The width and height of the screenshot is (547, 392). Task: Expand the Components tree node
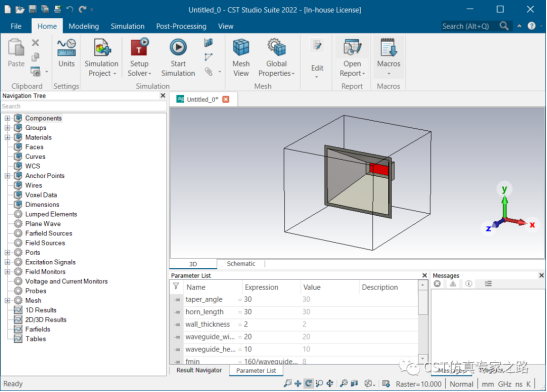[x=7, y=118]
